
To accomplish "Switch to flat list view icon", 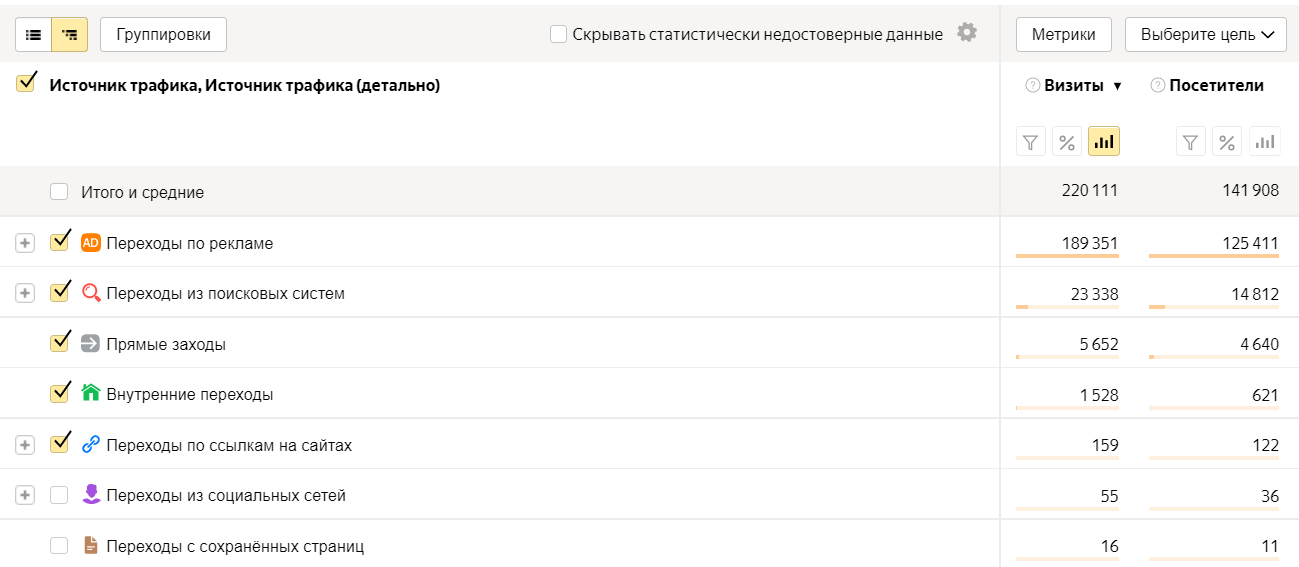I will [33, 34].
